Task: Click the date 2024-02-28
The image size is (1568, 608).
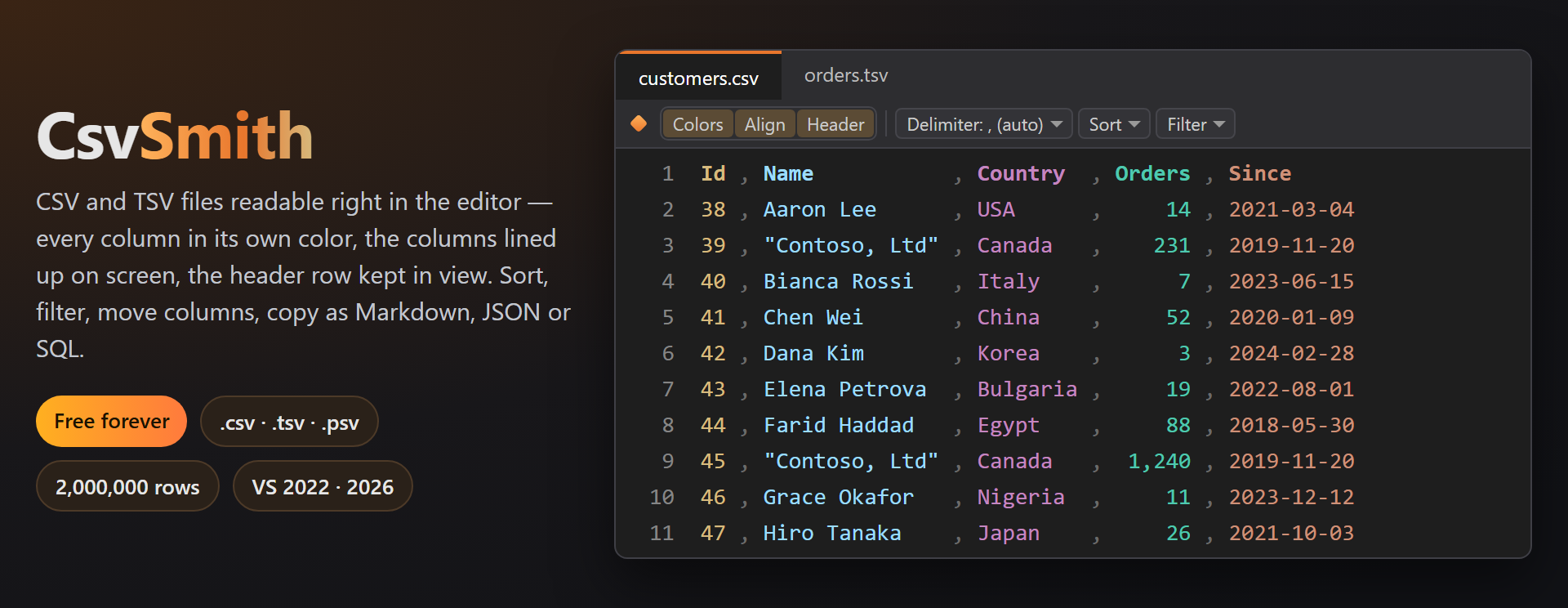Action: coord(1291,353)
